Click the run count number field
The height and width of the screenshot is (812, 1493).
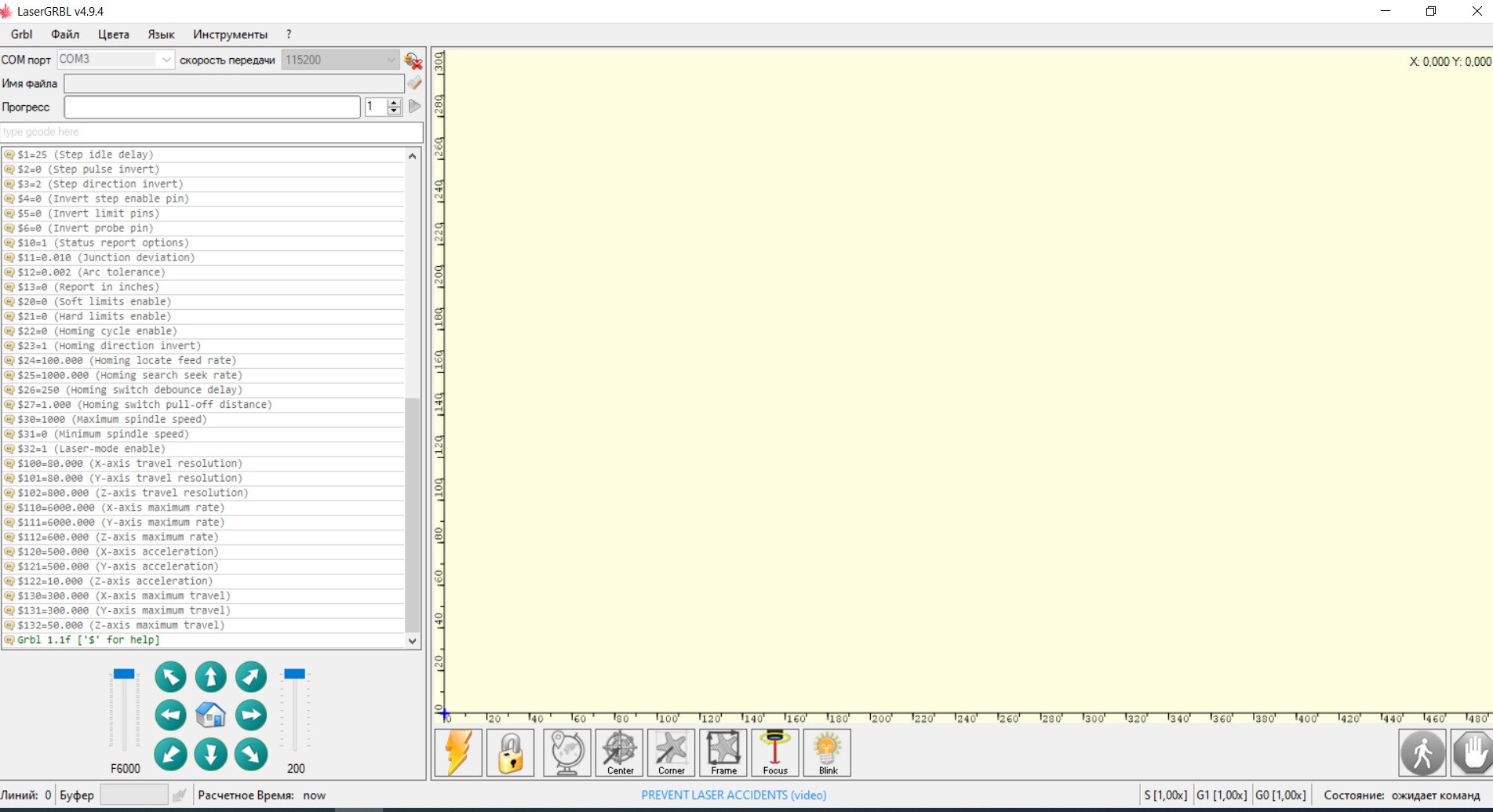pyautogui.click(x=376, y=107)
